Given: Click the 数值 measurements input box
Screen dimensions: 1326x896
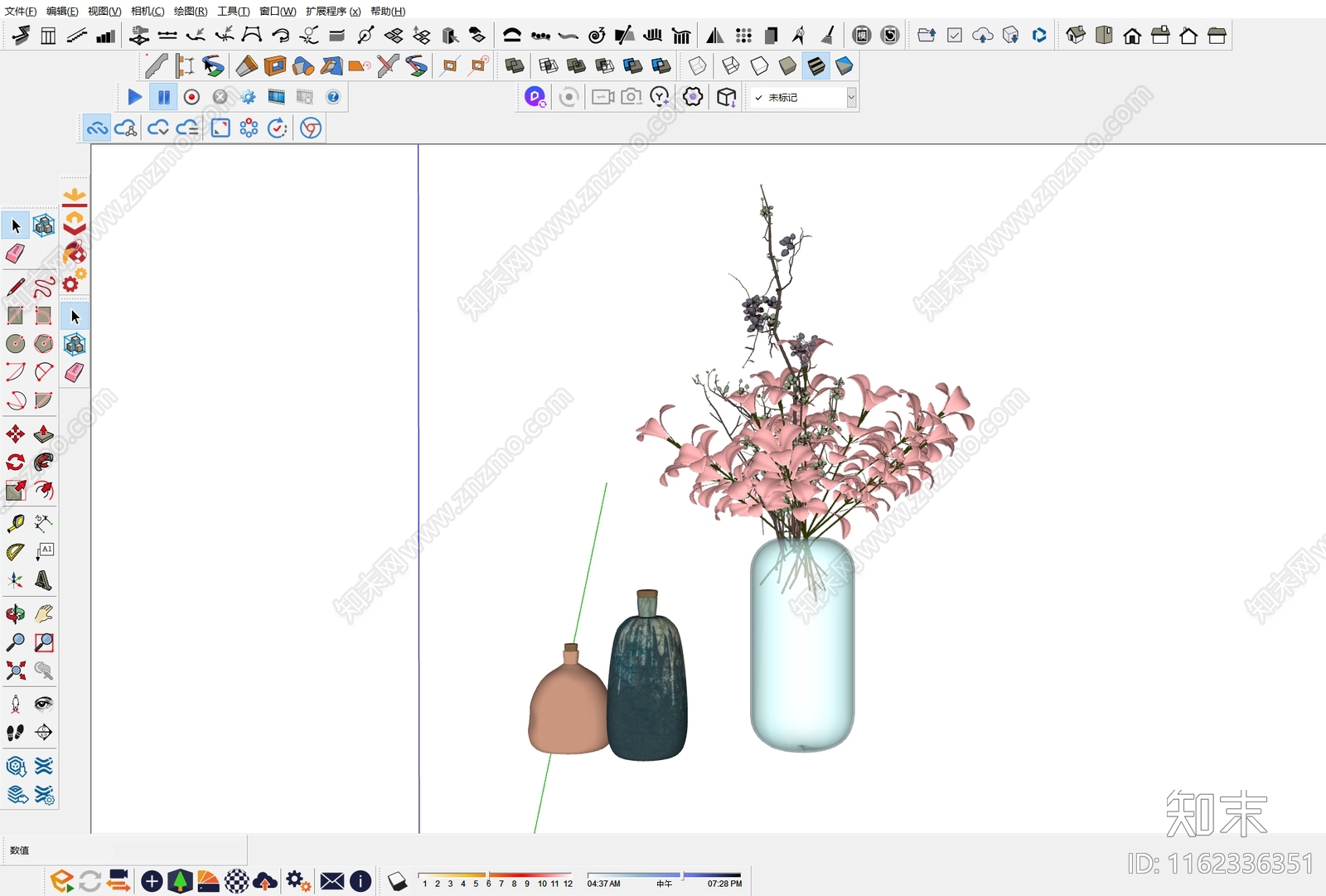Looking at the screenshot, I should click(x=178, y=850).
